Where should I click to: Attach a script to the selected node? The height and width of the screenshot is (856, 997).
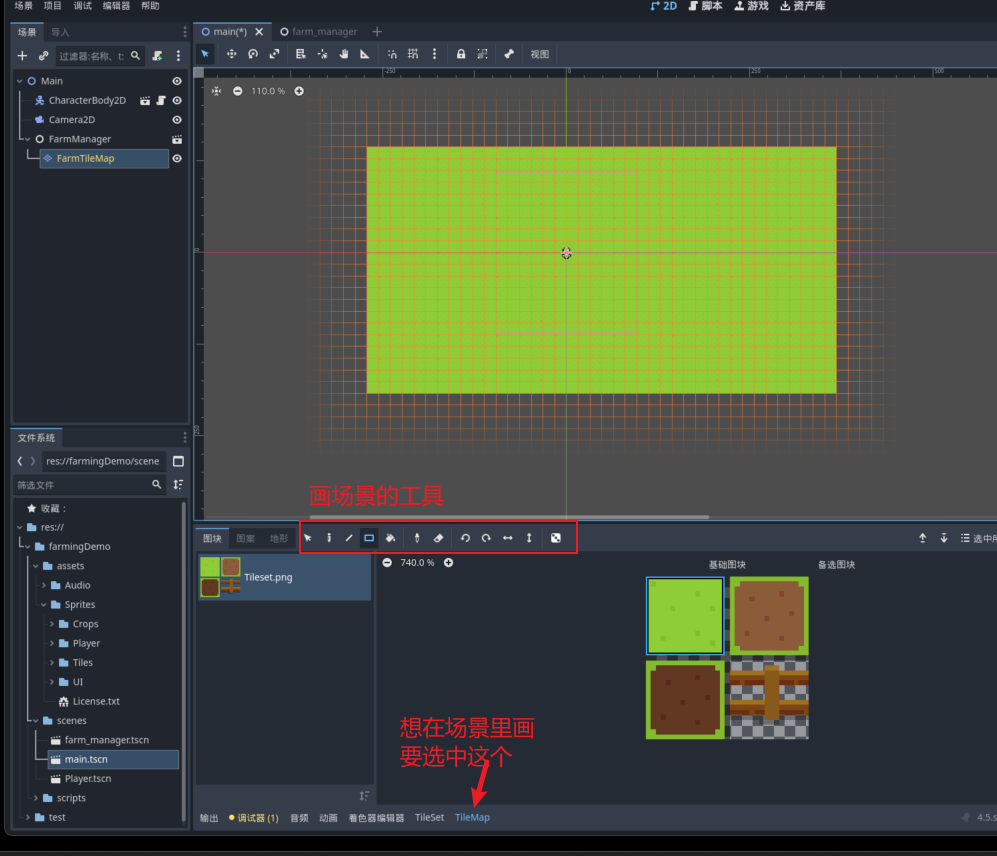coord(157,56)
